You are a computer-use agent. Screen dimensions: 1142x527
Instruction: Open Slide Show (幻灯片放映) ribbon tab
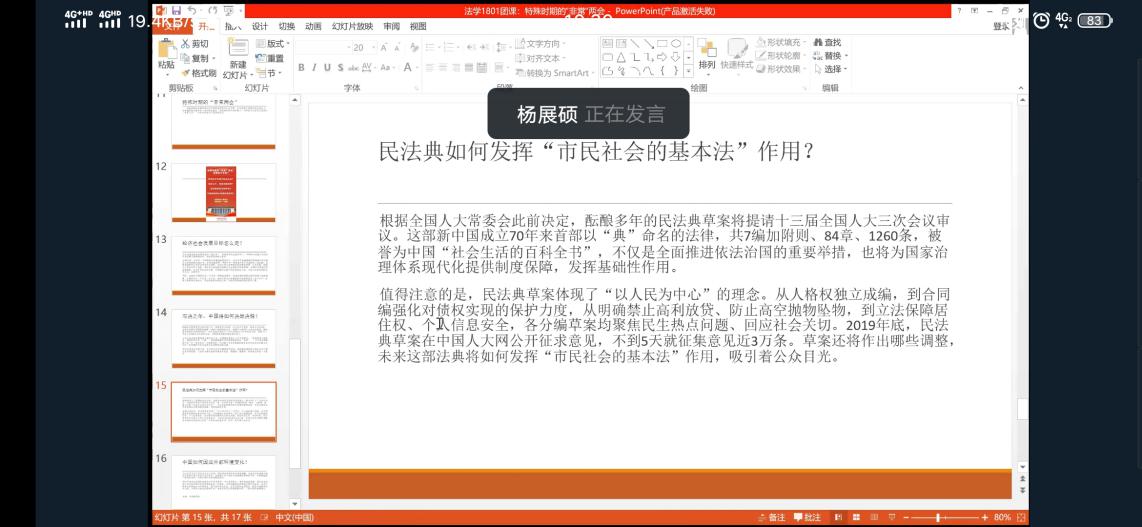(353, 26)
